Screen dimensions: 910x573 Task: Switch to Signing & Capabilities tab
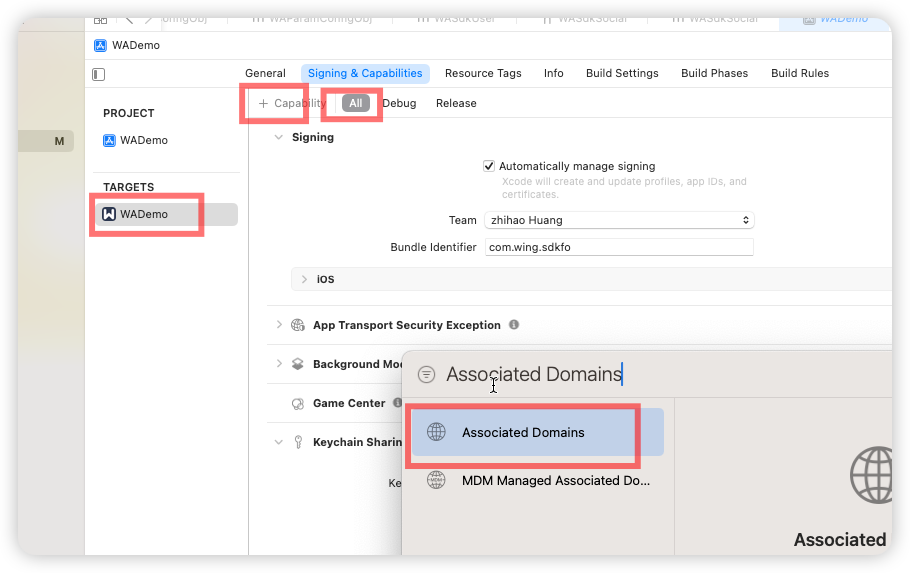[365, 73]
